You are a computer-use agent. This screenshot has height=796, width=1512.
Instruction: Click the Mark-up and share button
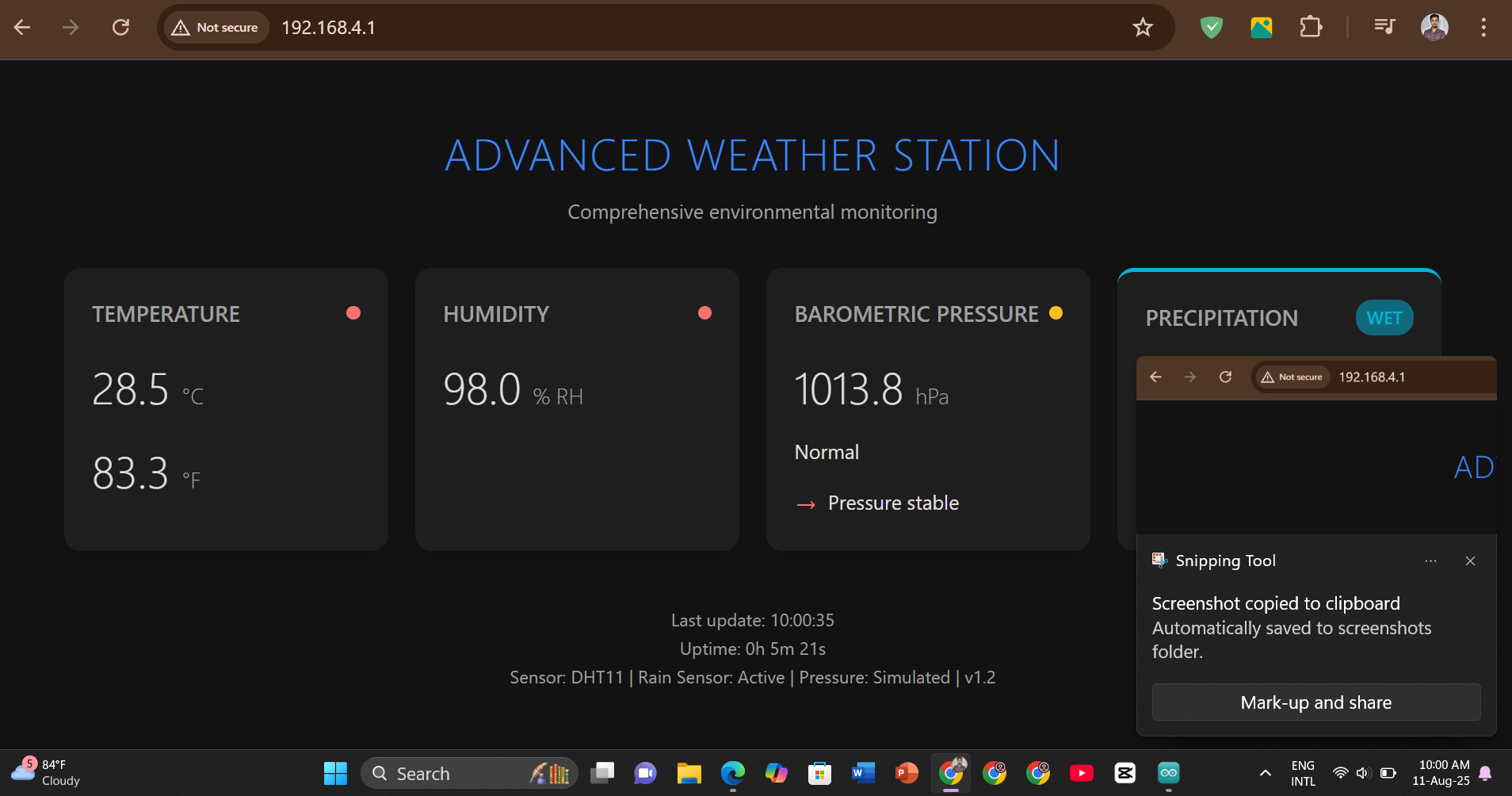pos(1316,702)
